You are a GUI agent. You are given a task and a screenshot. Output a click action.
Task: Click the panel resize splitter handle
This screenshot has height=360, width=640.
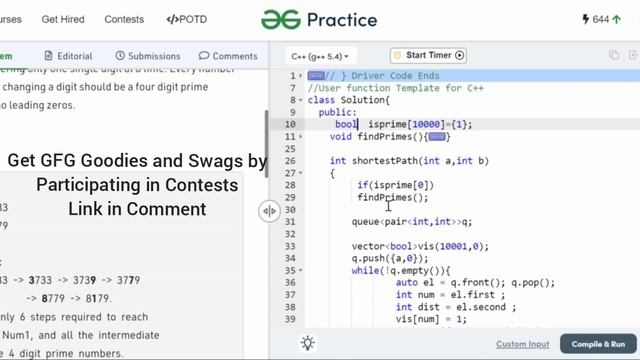pos(269,211)
